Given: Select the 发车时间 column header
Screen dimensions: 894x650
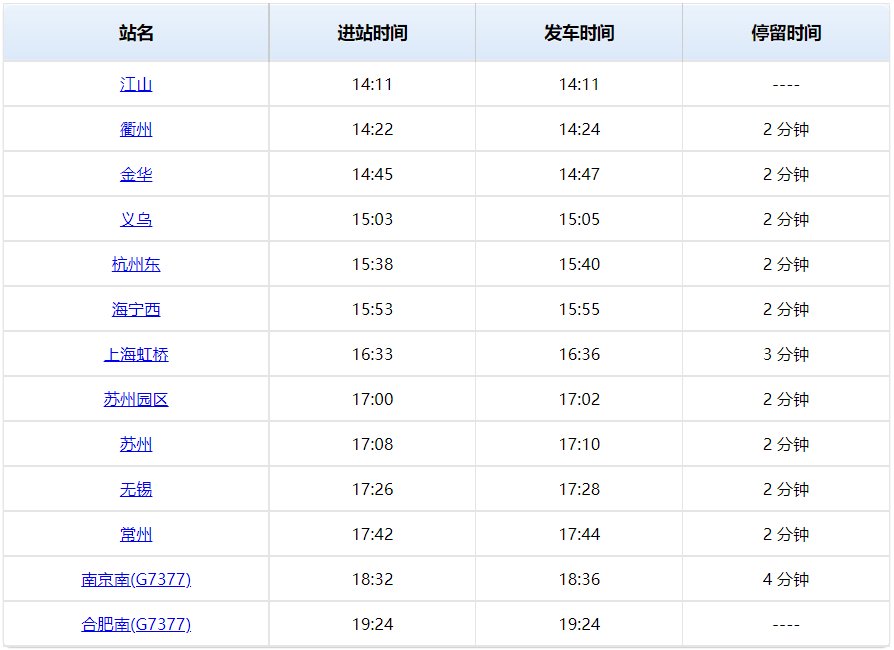Looking at the screenshot, I should click(579, 33).
